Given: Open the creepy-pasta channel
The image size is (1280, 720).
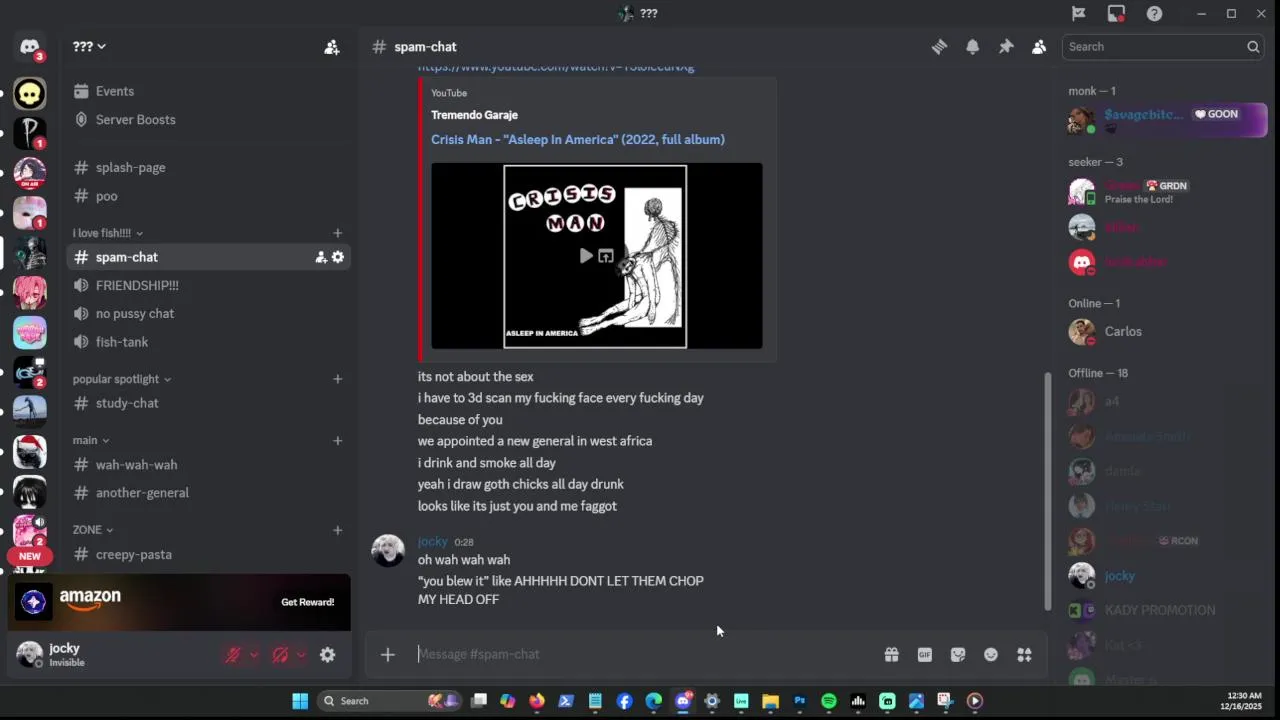Looking at the screenshot, I should pos(208,554).
